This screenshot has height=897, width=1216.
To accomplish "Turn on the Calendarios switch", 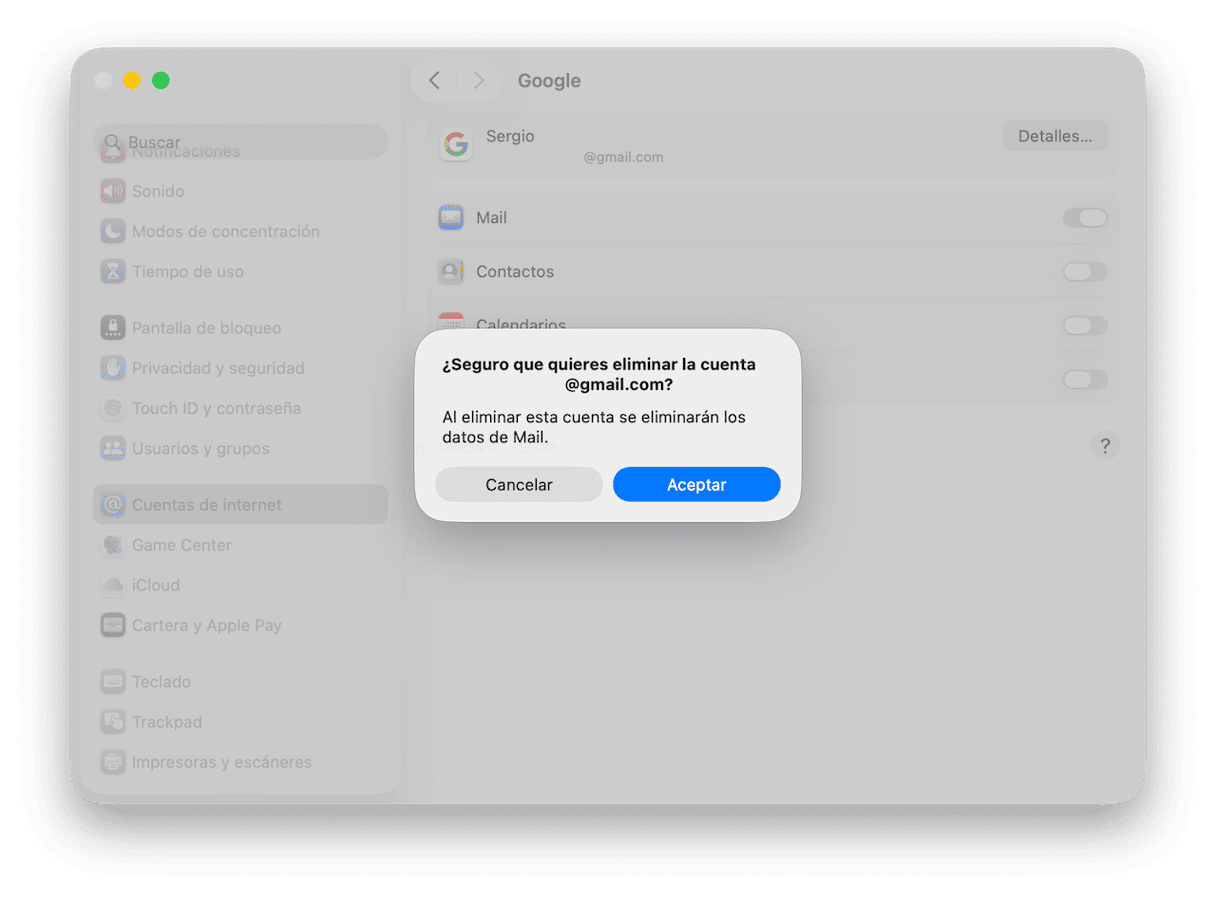I will (1085, 325).
